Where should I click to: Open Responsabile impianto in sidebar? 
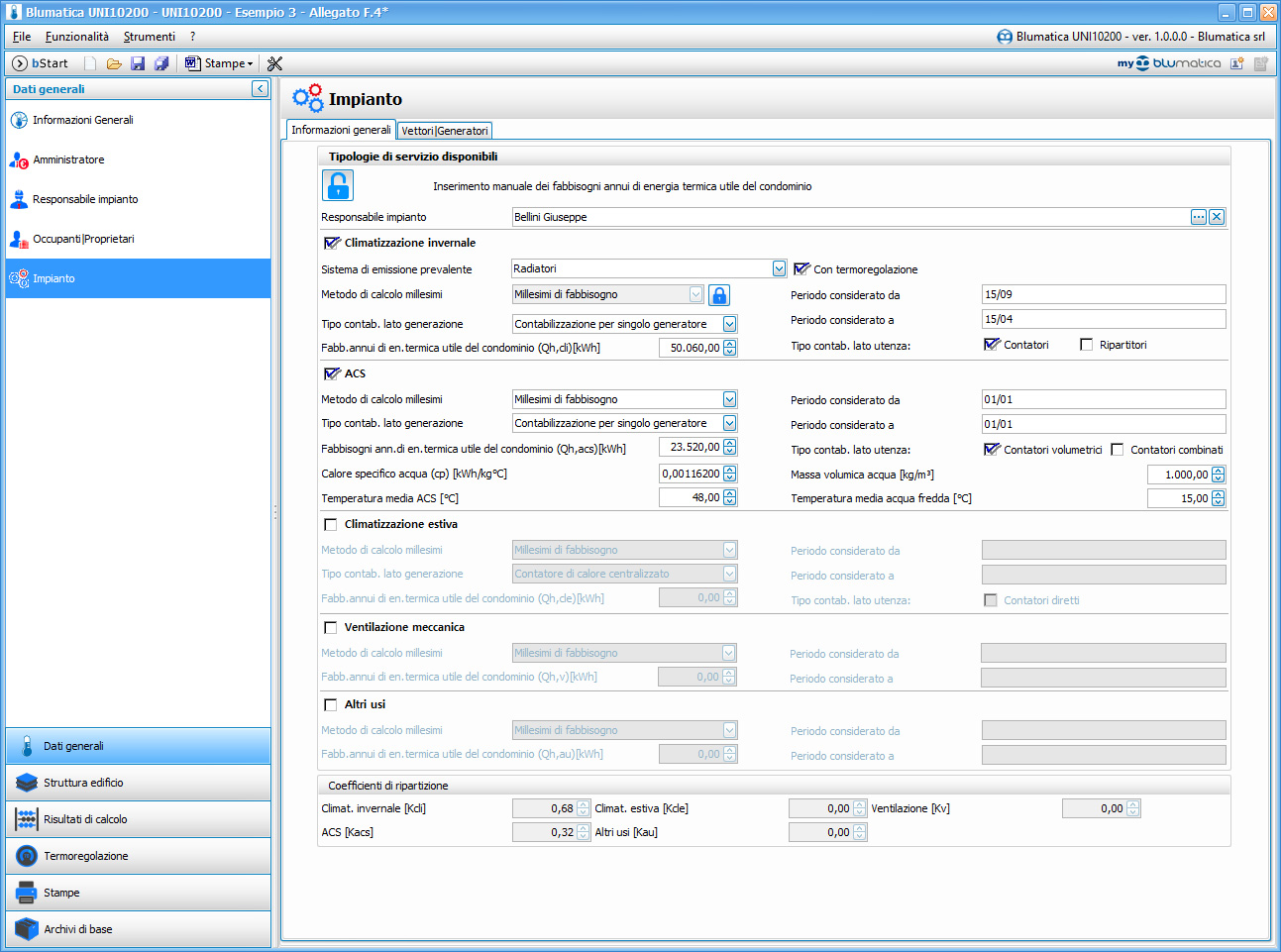(138, 199)
